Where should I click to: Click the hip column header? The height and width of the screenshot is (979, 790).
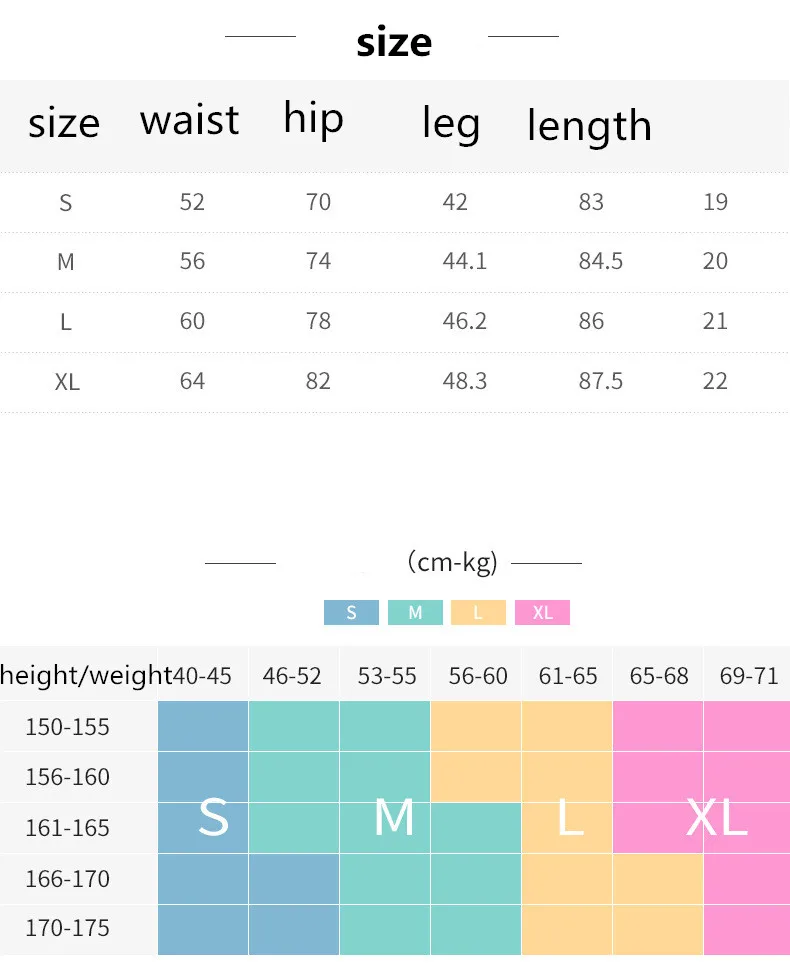(313, 118)
